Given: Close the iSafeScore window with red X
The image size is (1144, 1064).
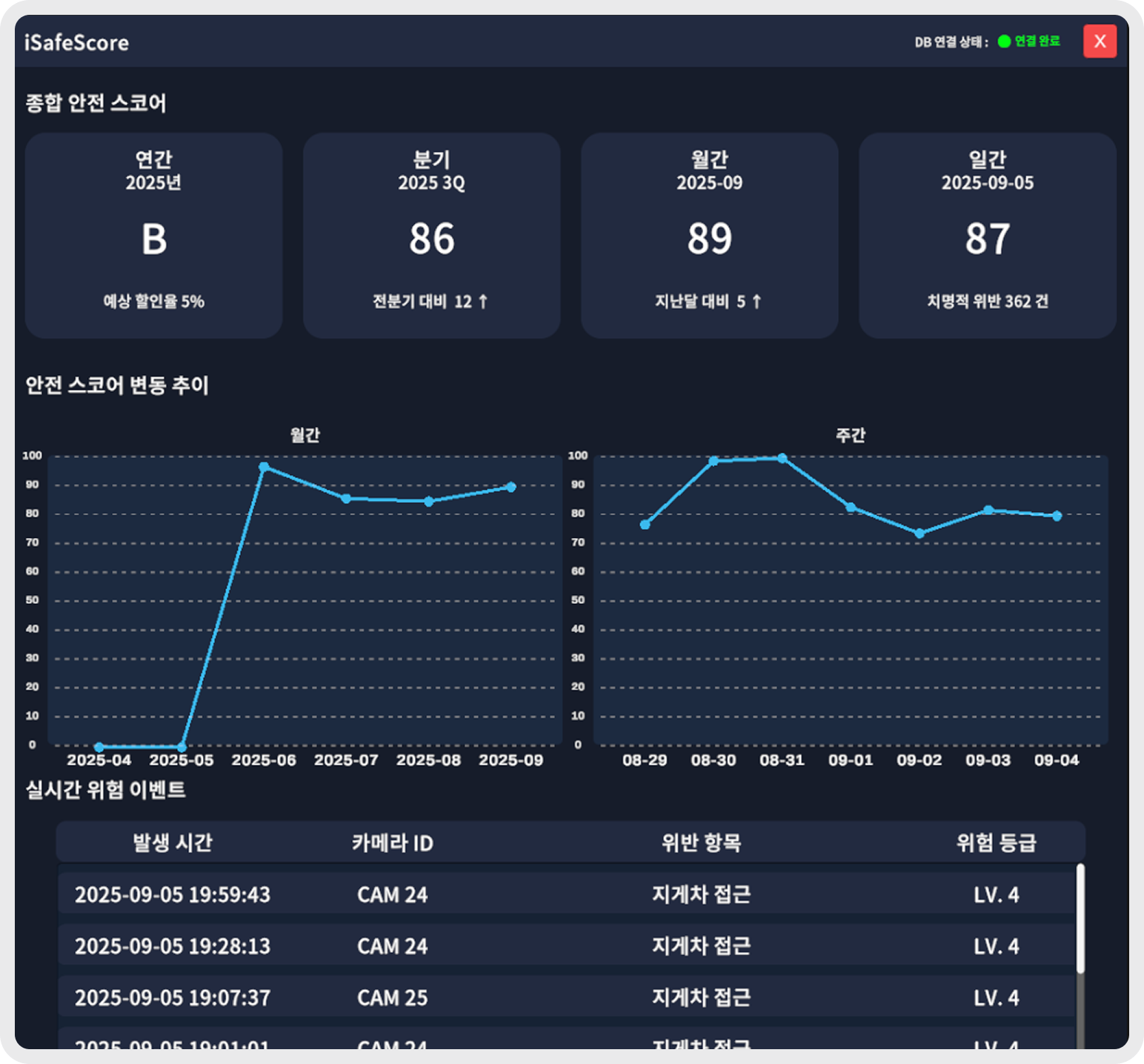Looking at the screenshot, I should click(x=1100, y=41).
